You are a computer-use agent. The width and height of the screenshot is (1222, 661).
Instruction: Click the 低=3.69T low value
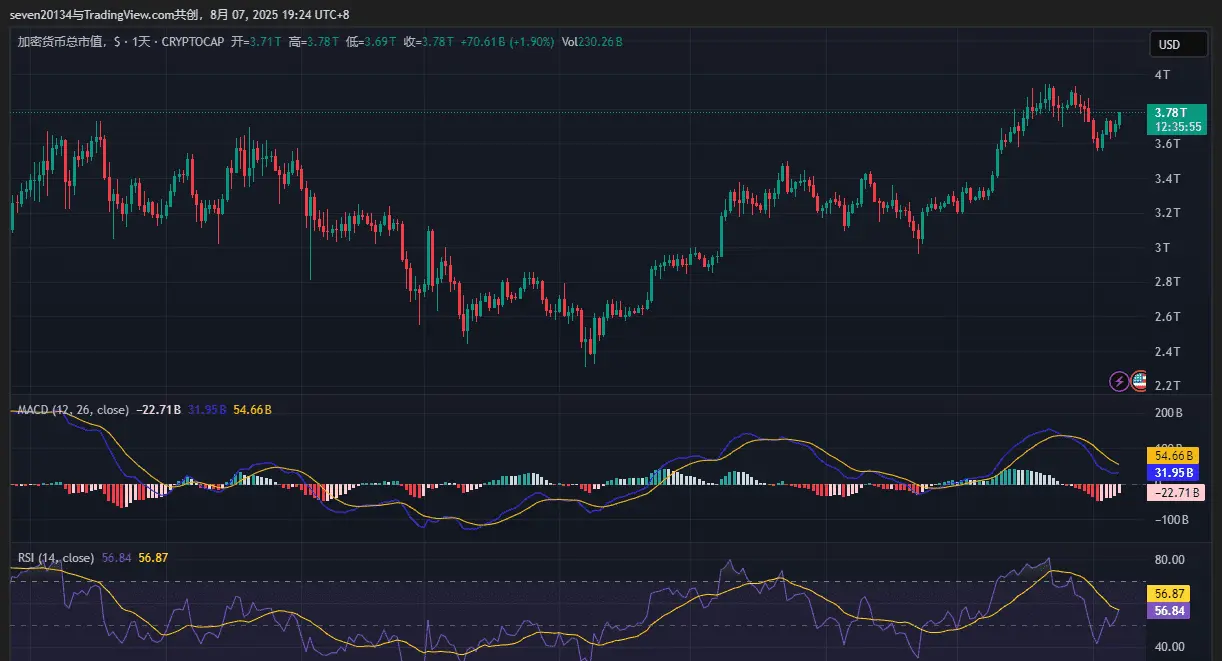(x=372, y=42)
